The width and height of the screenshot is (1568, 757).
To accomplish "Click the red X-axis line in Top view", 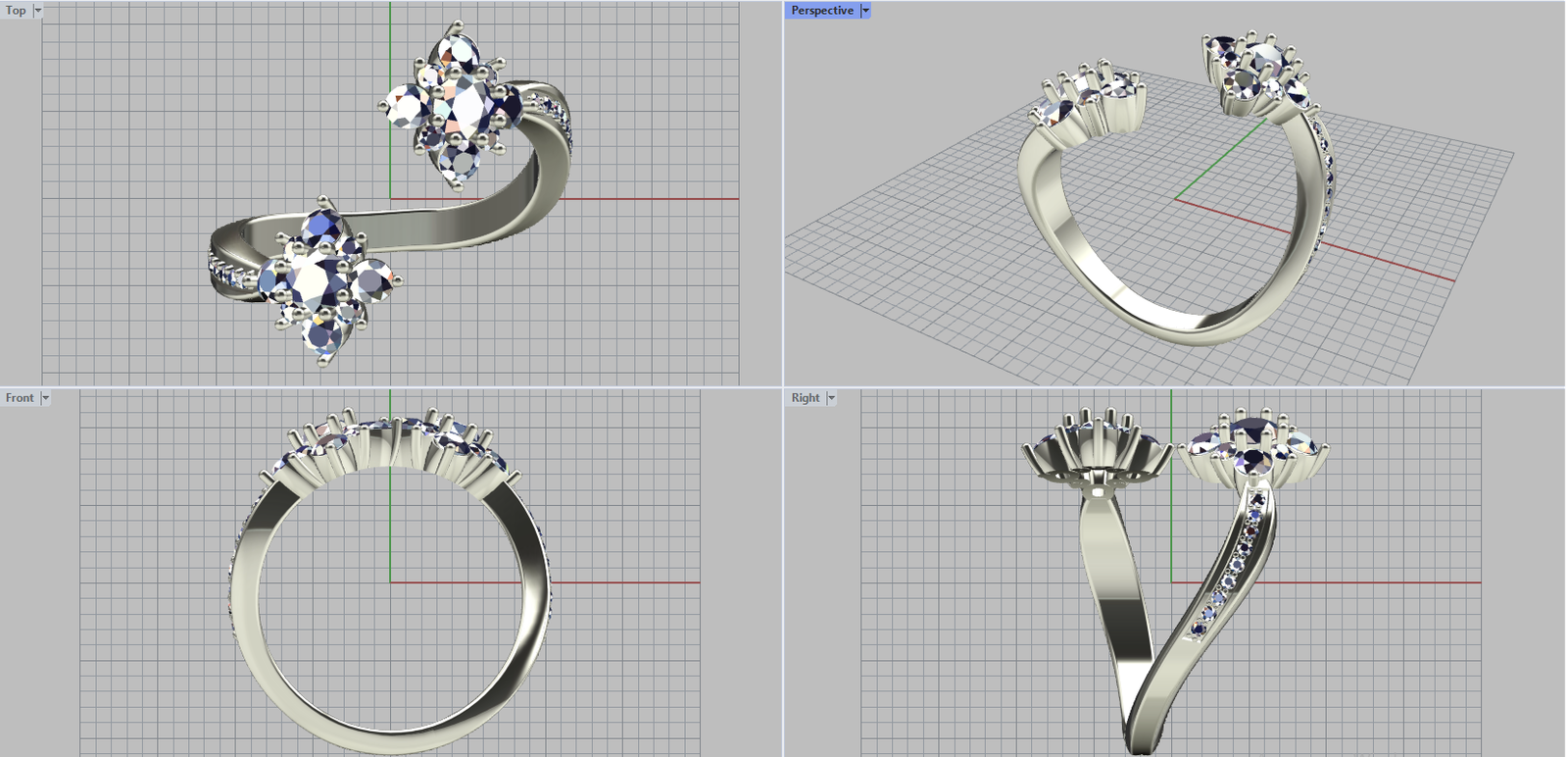I will point(647,199).
